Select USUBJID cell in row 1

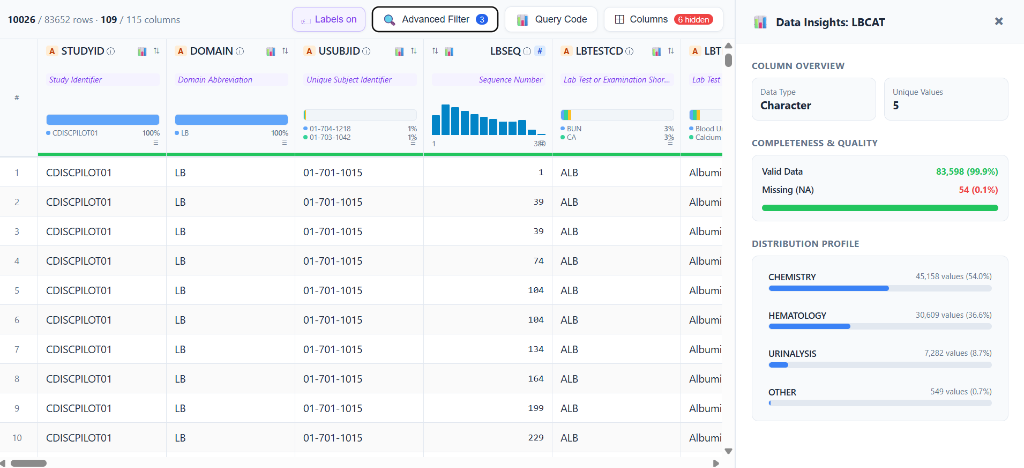[359, 173]
